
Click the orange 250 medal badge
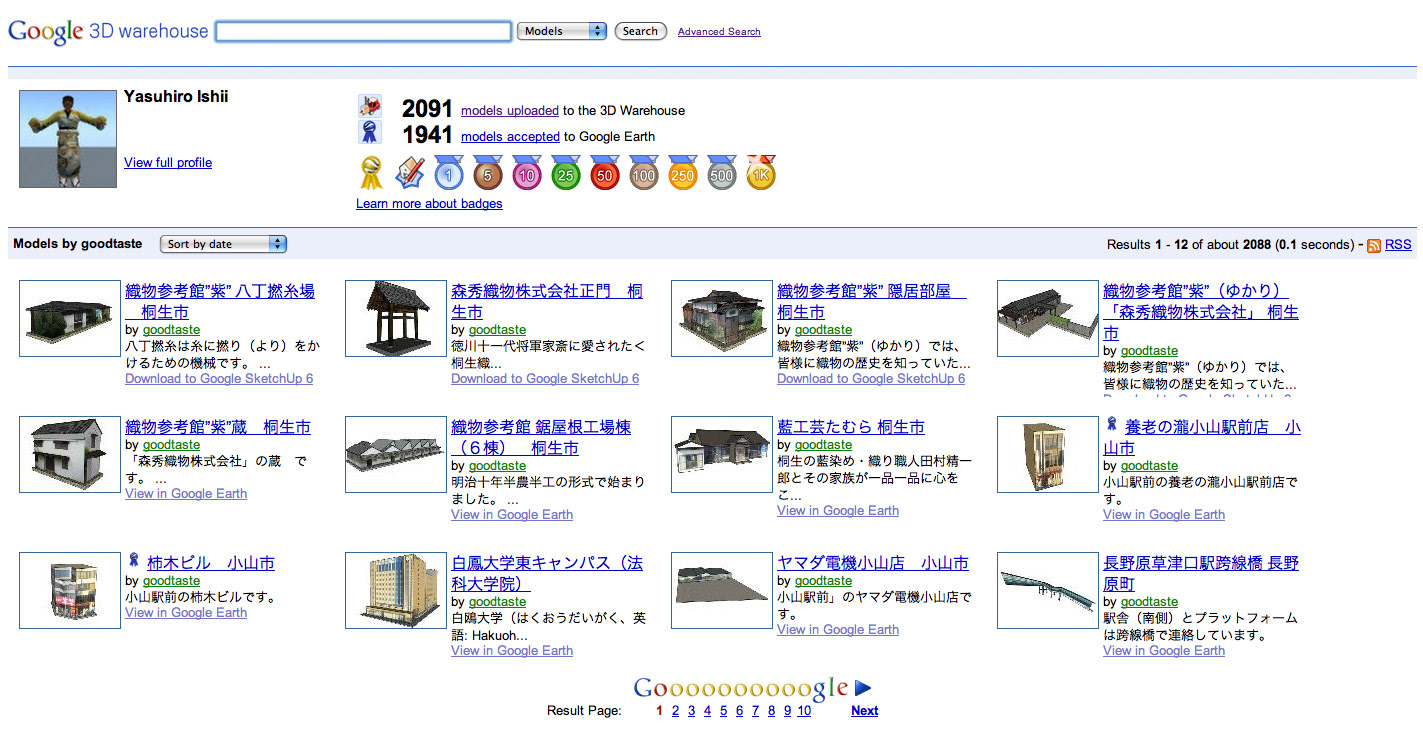[682, 173]
